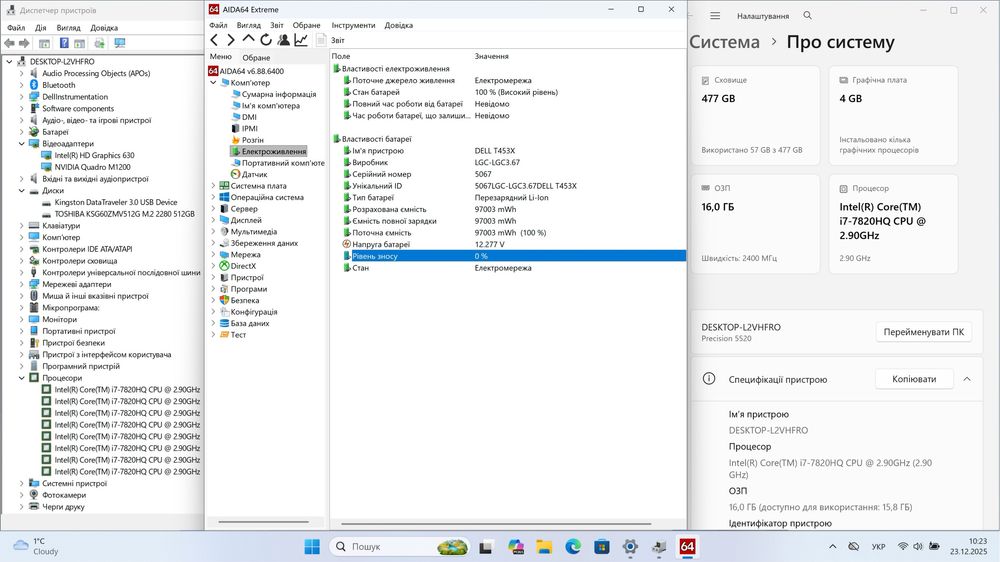Switch to Меню tab in AIDA64
Viewport: 1000px width, 562px height.
coord(221,57)
